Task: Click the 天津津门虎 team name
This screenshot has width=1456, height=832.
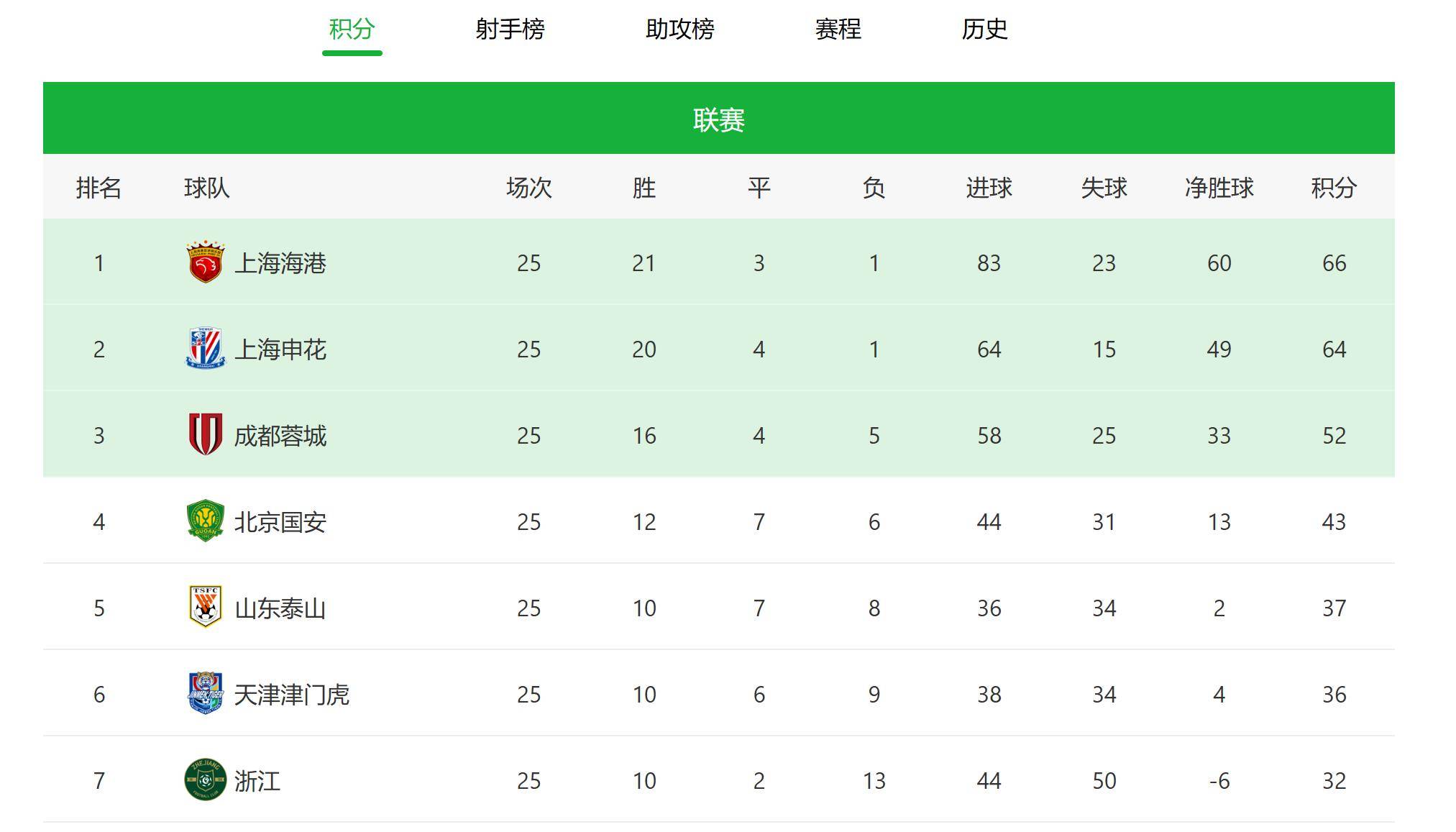Action: [292, 695]
